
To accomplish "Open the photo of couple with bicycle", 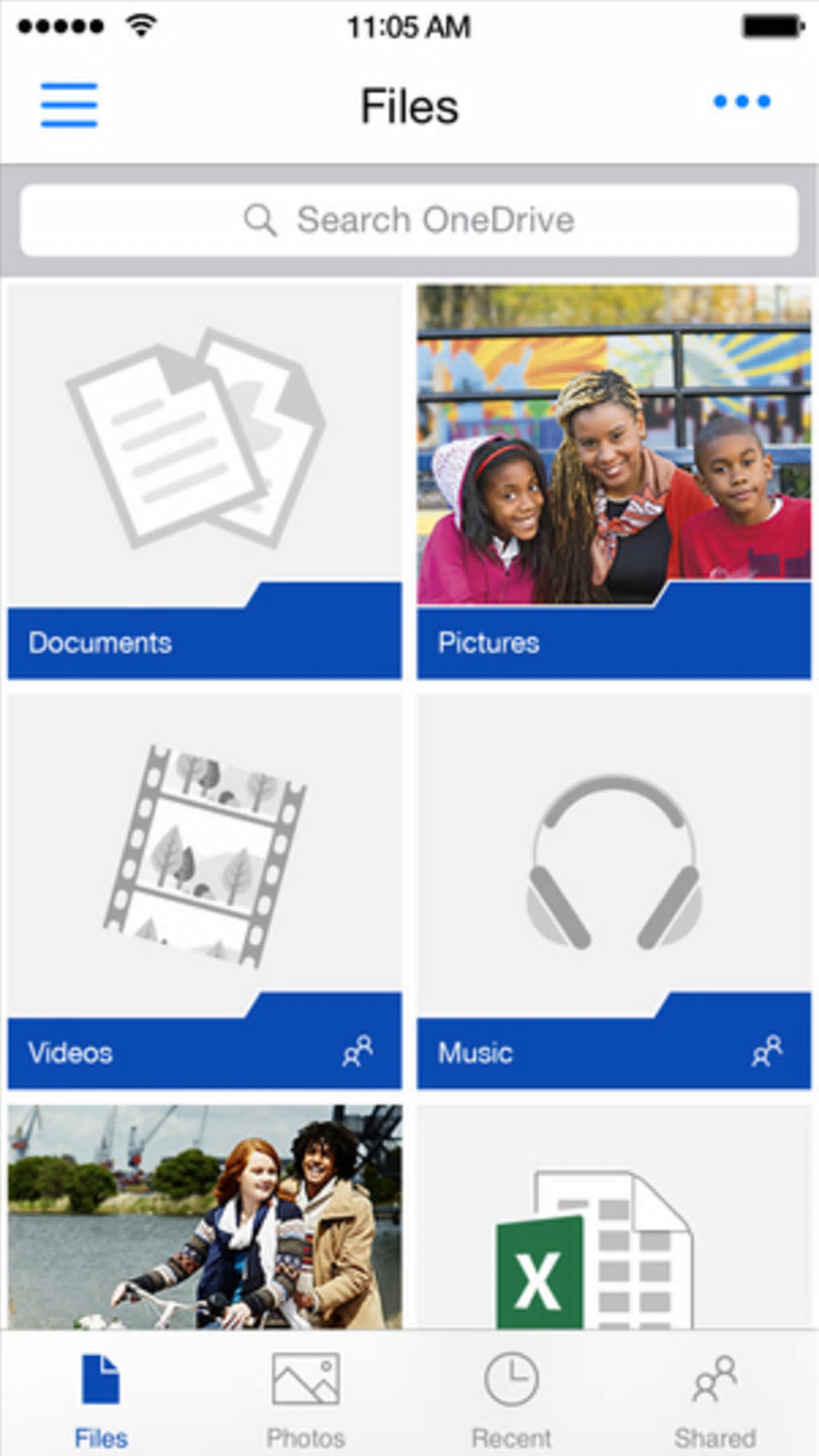I will pos(205,1217).
